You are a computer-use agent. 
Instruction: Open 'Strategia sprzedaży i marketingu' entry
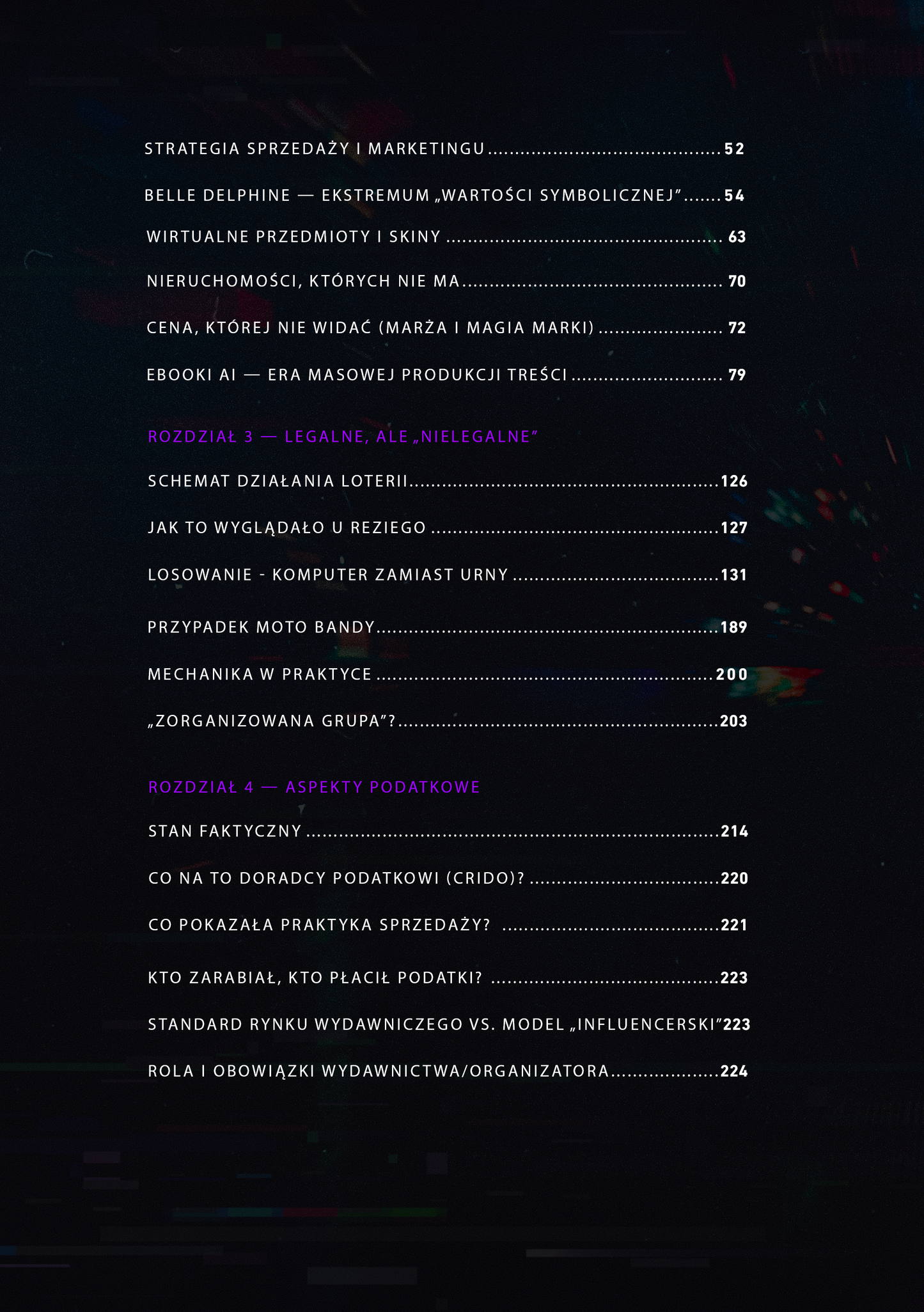[444, 149]
